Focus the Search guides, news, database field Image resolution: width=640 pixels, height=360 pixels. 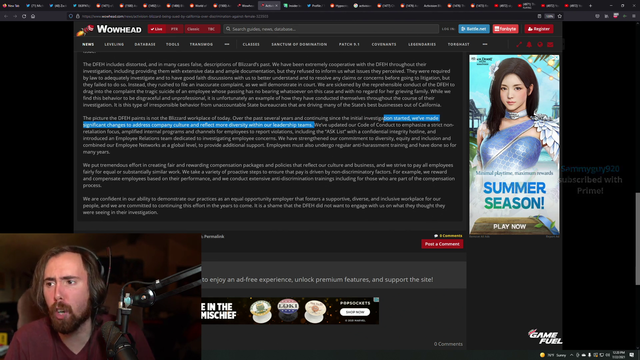pyautogui.click(x=331, y=29)
